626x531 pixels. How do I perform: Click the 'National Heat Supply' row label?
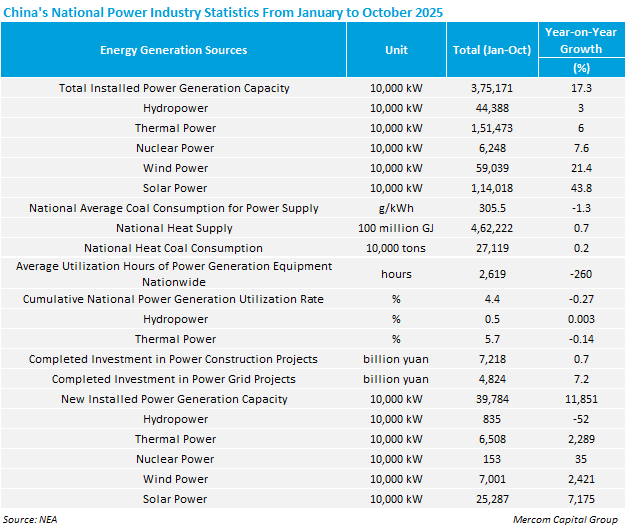(174, 228)
